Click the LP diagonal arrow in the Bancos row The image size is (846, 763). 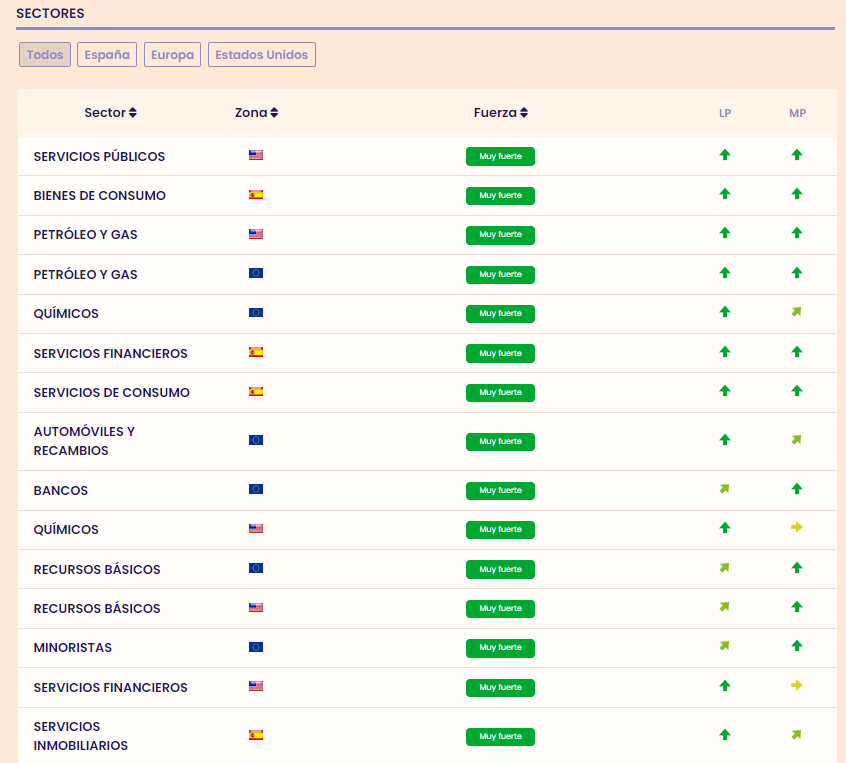click(x=725, y=489)
